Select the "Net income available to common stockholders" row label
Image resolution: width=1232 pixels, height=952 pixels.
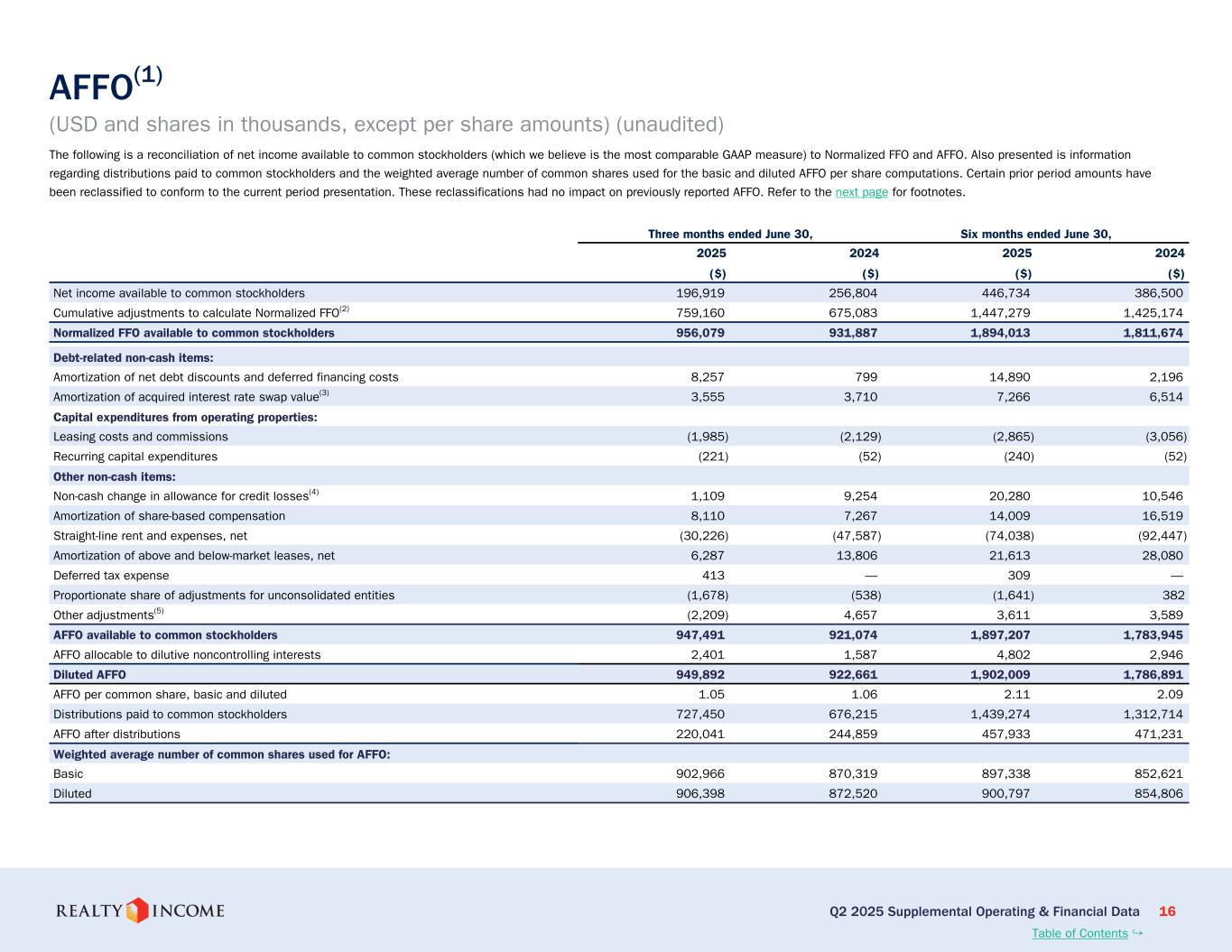(179, 293)
